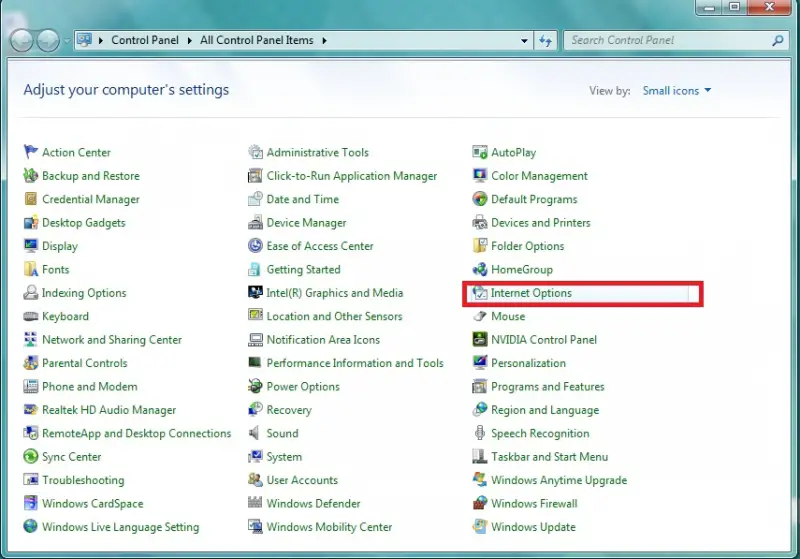The image size is (800, 559).
Task: Click the Power Options icon
Action: pos(255,386)
